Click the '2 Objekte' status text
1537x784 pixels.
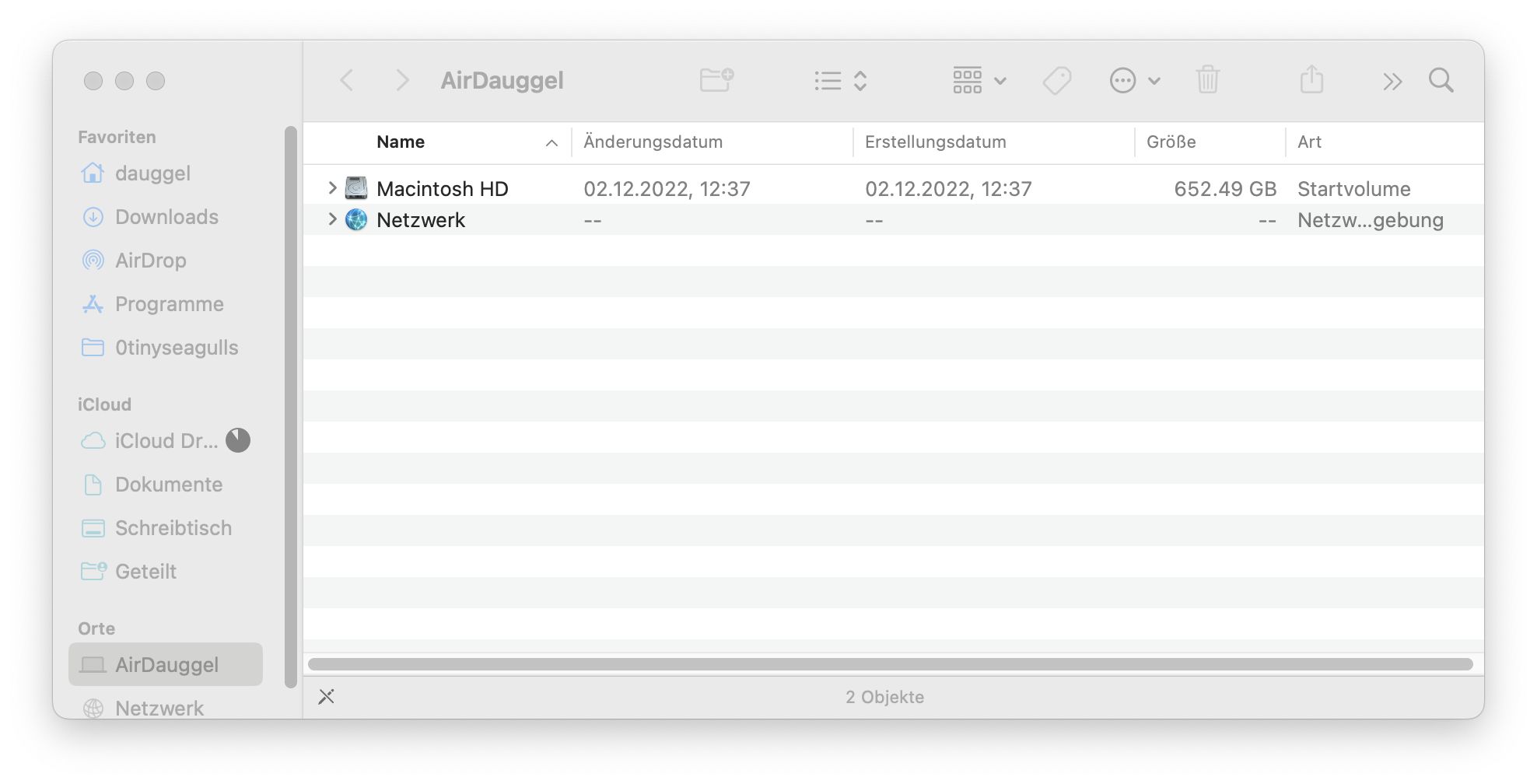[884, 697]
